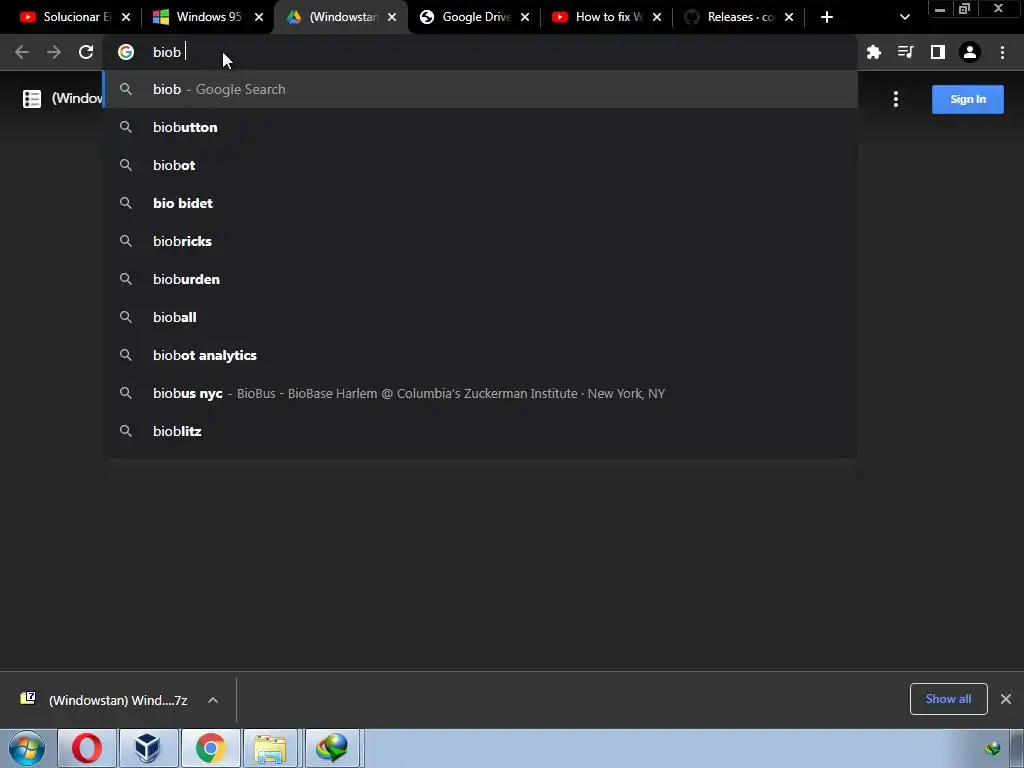Click the Google icon in address bar
1024x768 pixels.
tap(126, 52)
